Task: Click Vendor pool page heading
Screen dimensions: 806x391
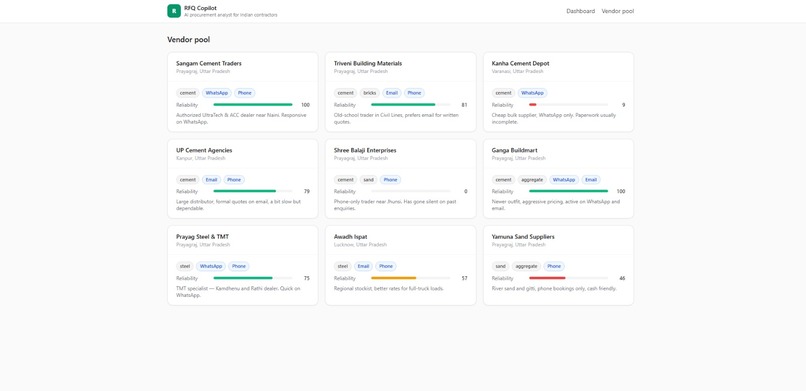Action: (188, 40)
